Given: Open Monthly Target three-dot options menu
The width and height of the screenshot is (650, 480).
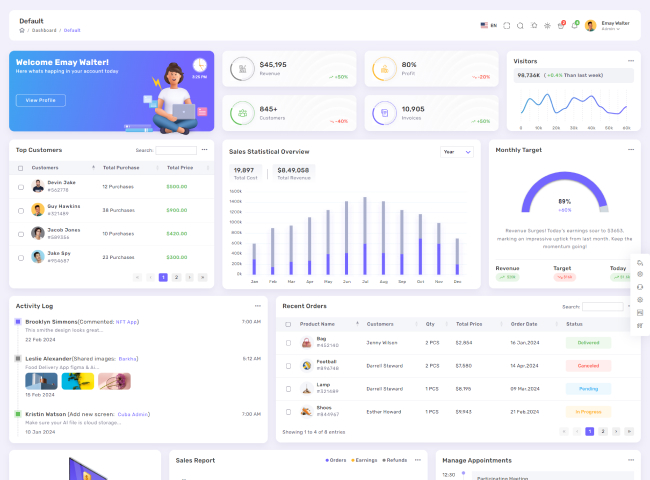Looking at the screenshot, I should coord(631,149).
